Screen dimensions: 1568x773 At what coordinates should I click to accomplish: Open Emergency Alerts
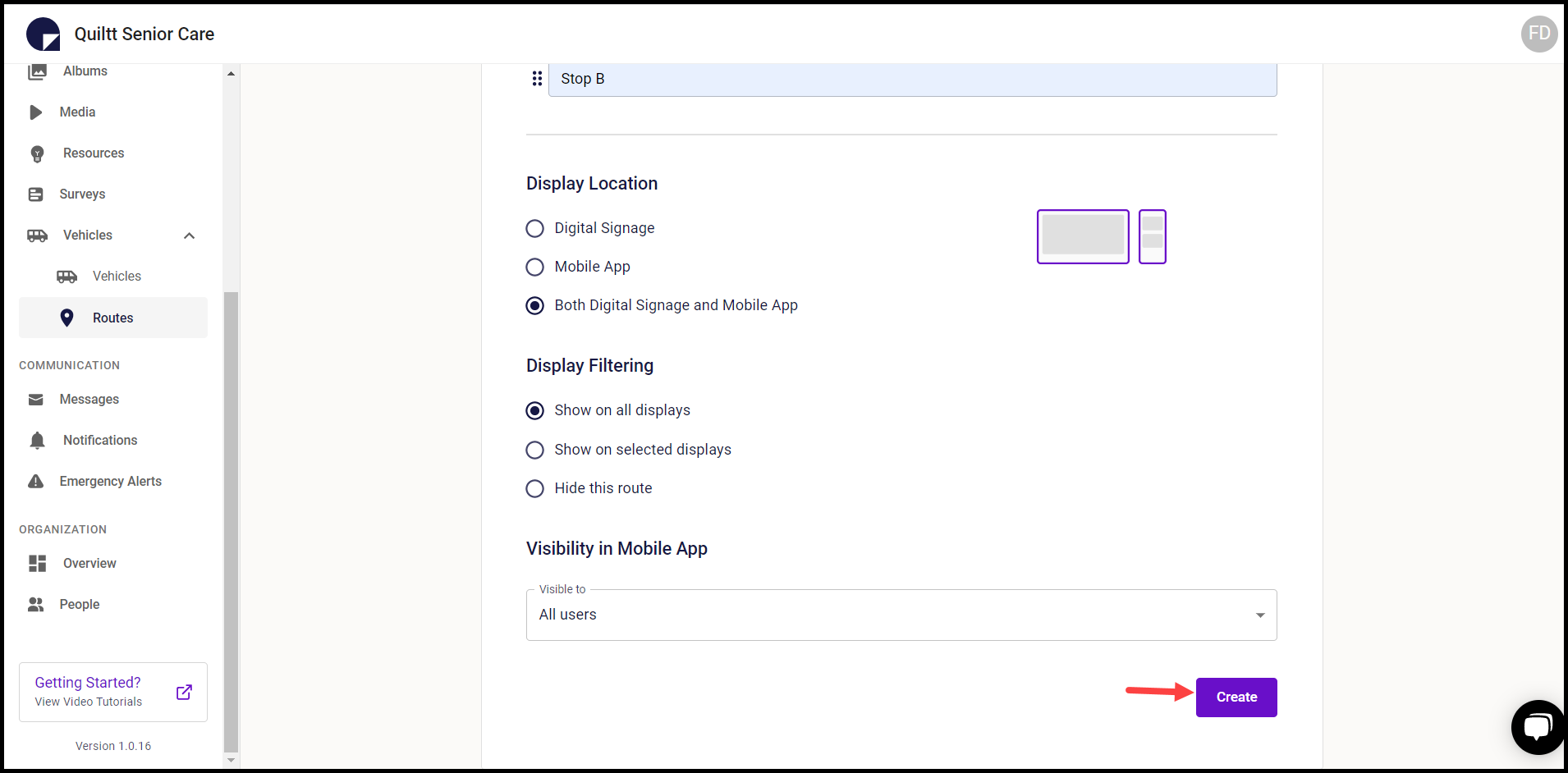[111, 482]
